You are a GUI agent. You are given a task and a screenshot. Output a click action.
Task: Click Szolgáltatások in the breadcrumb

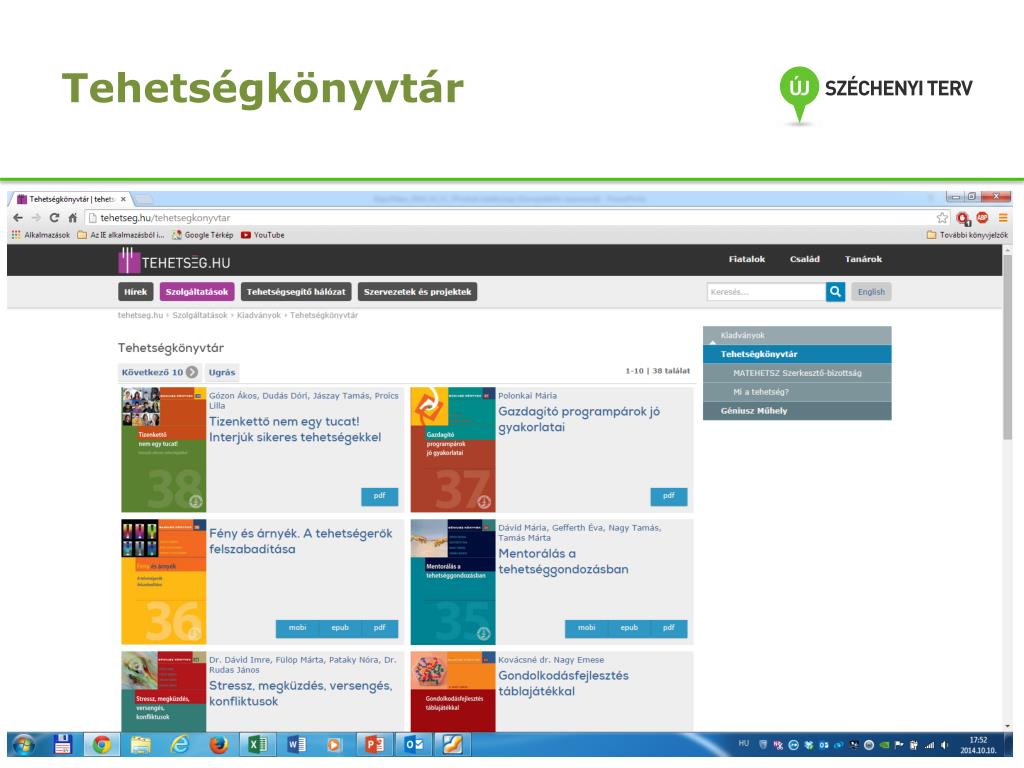200,315
